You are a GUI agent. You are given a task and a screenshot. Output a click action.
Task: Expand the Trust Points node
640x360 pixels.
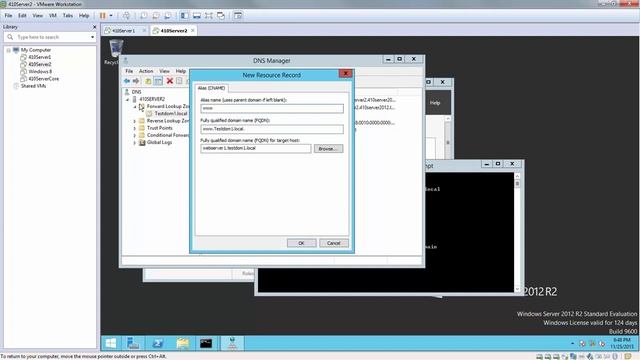(x=135, y=128)
